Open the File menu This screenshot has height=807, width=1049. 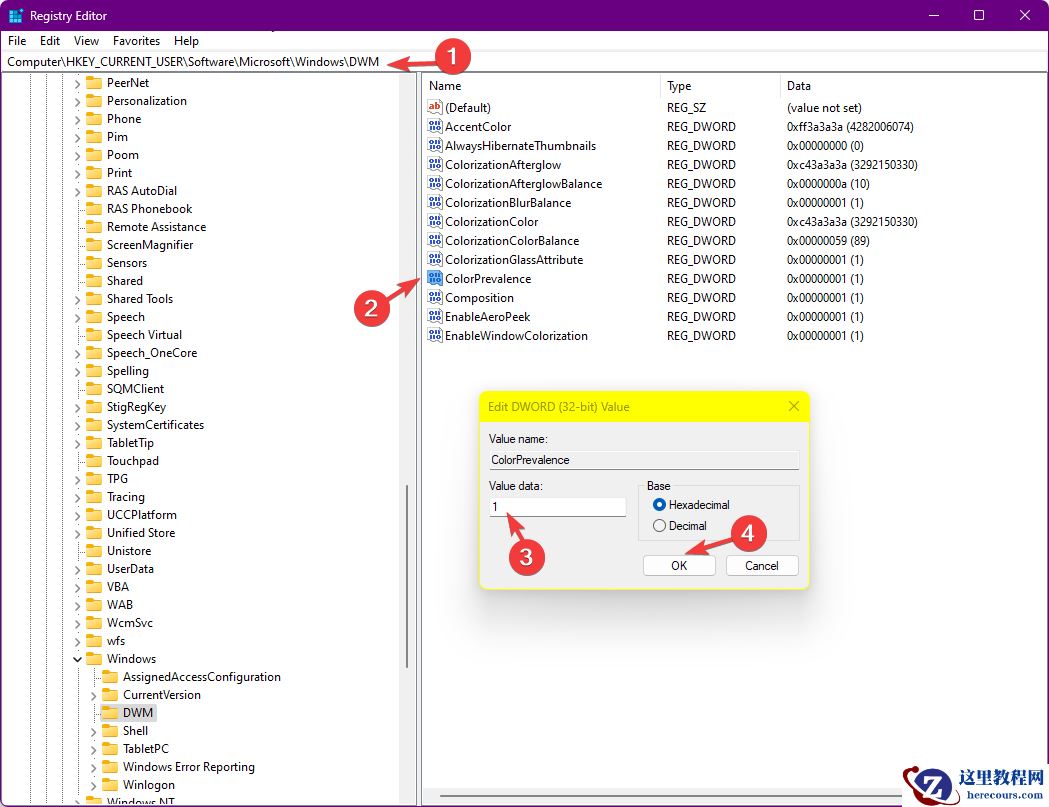click(17, 41)
